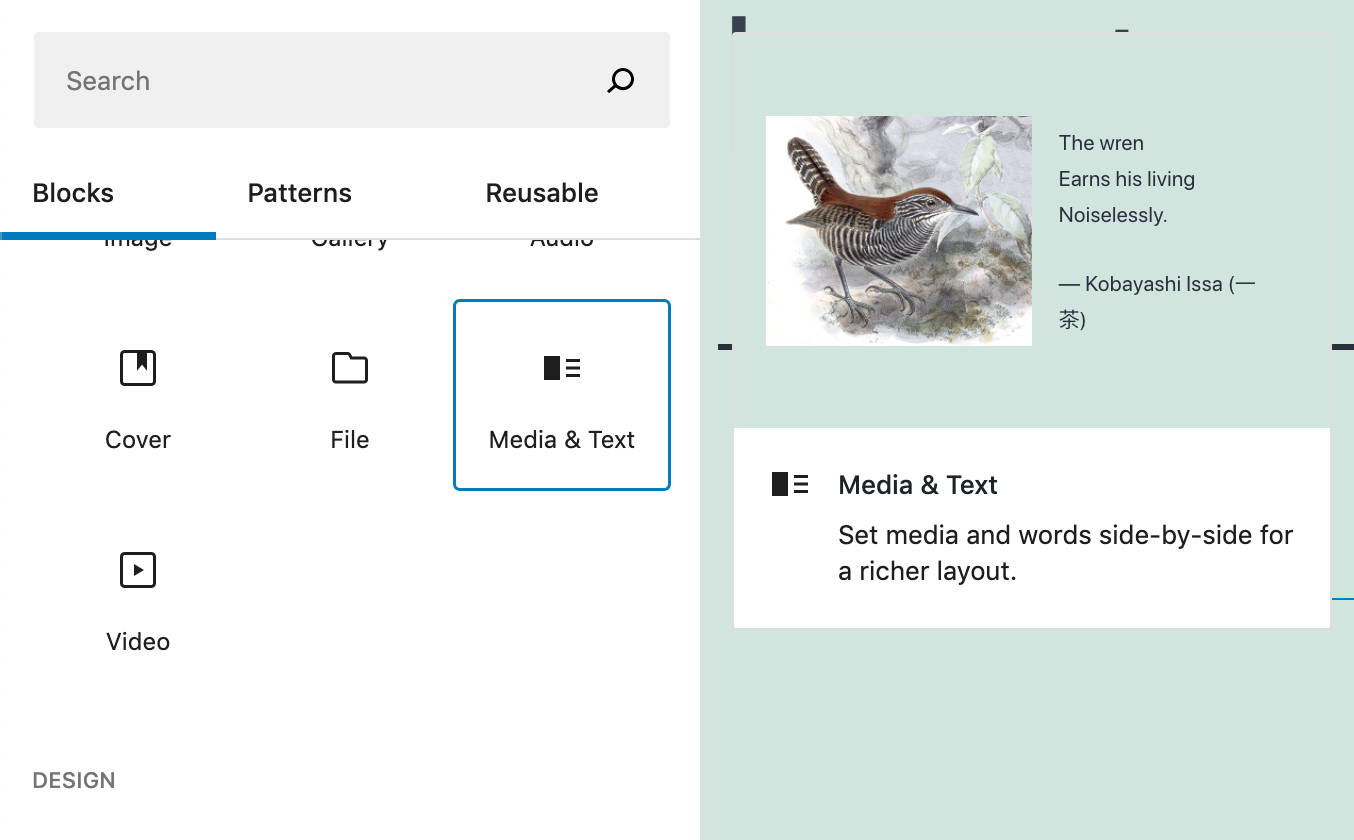
Task: Click the Media & Text label in grid
Action: pos(562,440)
